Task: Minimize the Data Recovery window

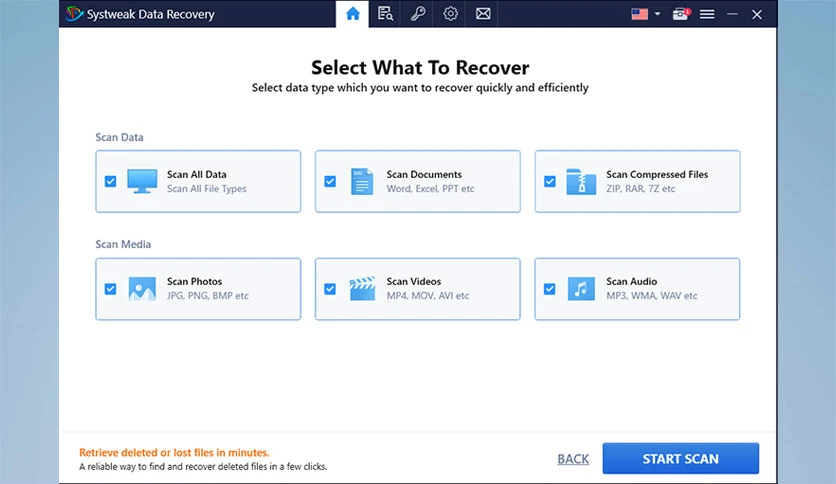Action: 732,14
